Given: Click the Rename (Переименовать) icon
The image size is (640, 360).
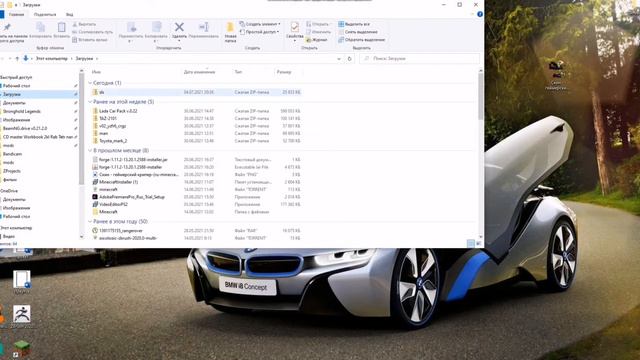Looking at the screenshot, I should coord(204,27).
